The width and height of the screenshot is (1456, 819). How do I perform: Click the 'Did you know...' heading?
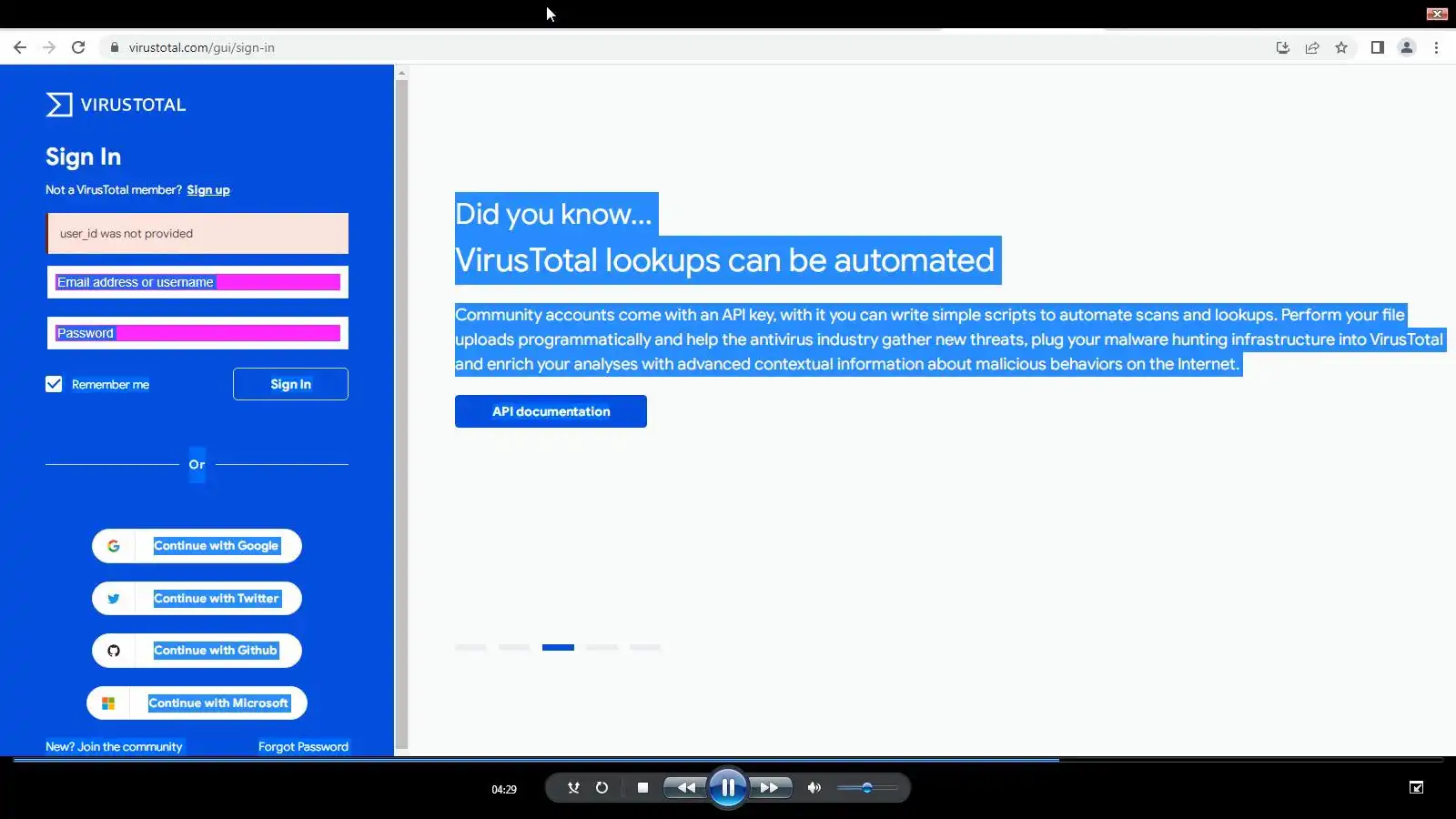point(553,214)
